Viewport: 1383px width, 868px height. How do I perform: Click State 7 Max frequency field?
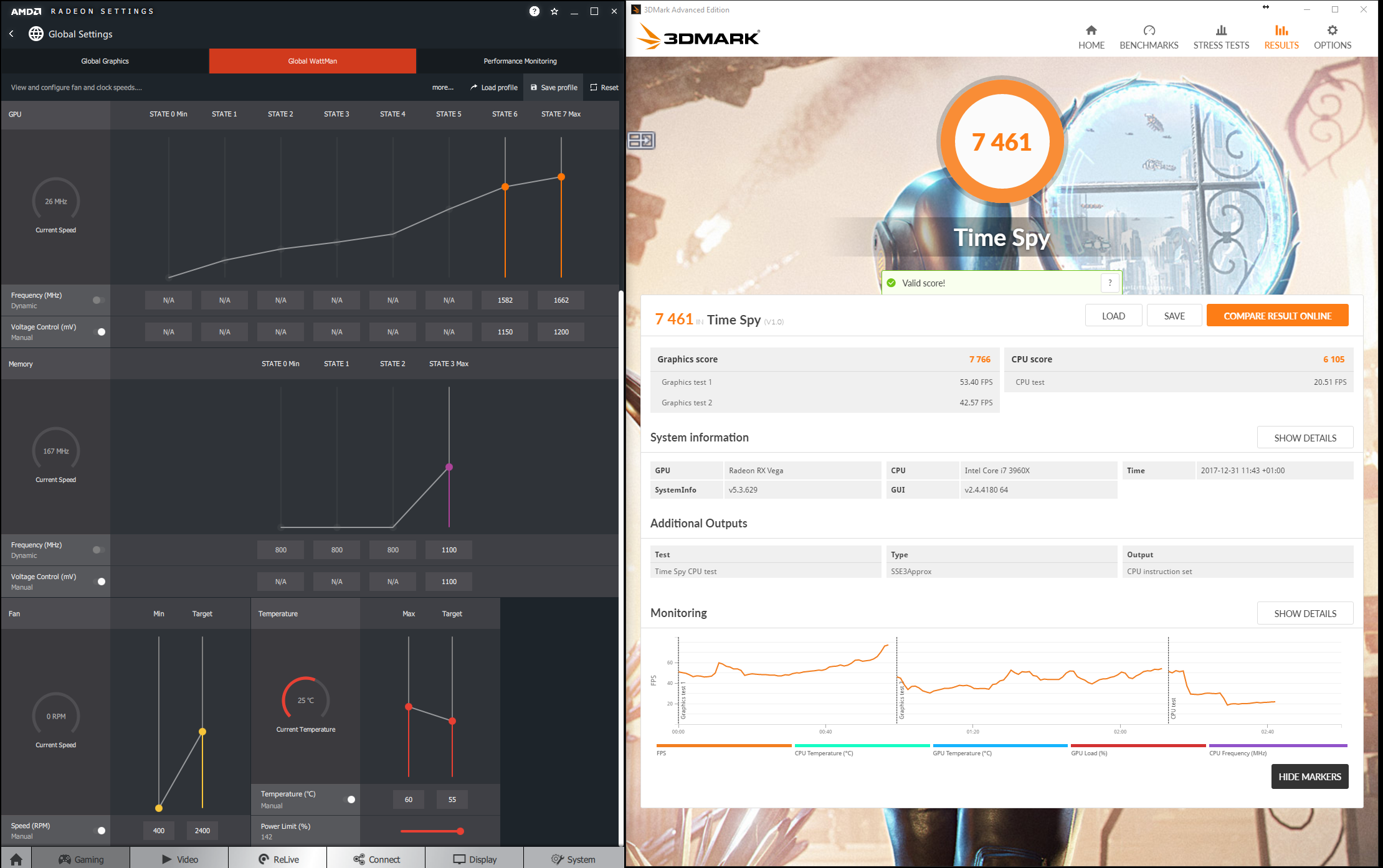[x=561, y=300]
